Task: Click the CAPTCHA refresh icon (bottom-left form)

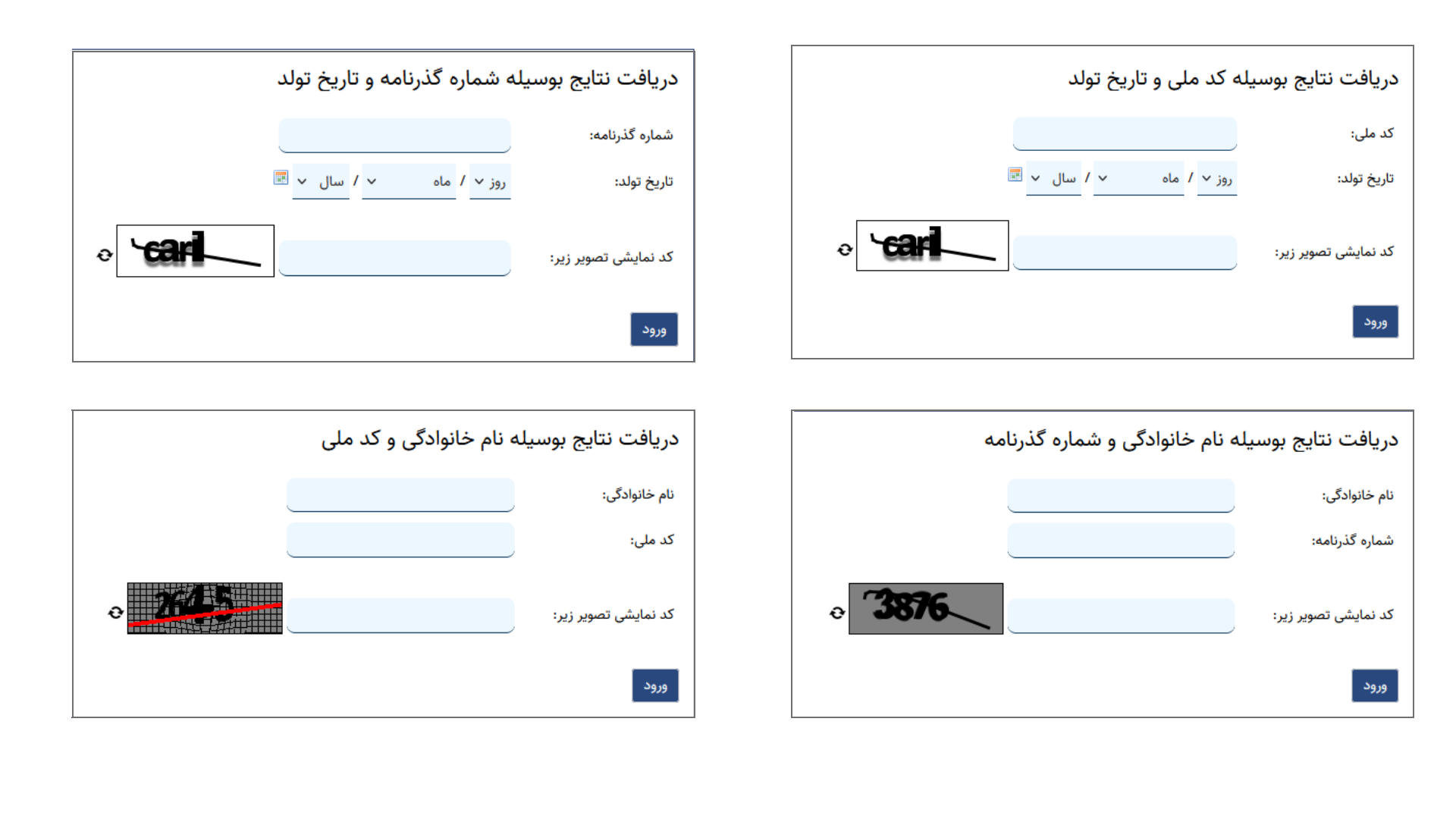Action: (x=113, y=609)
